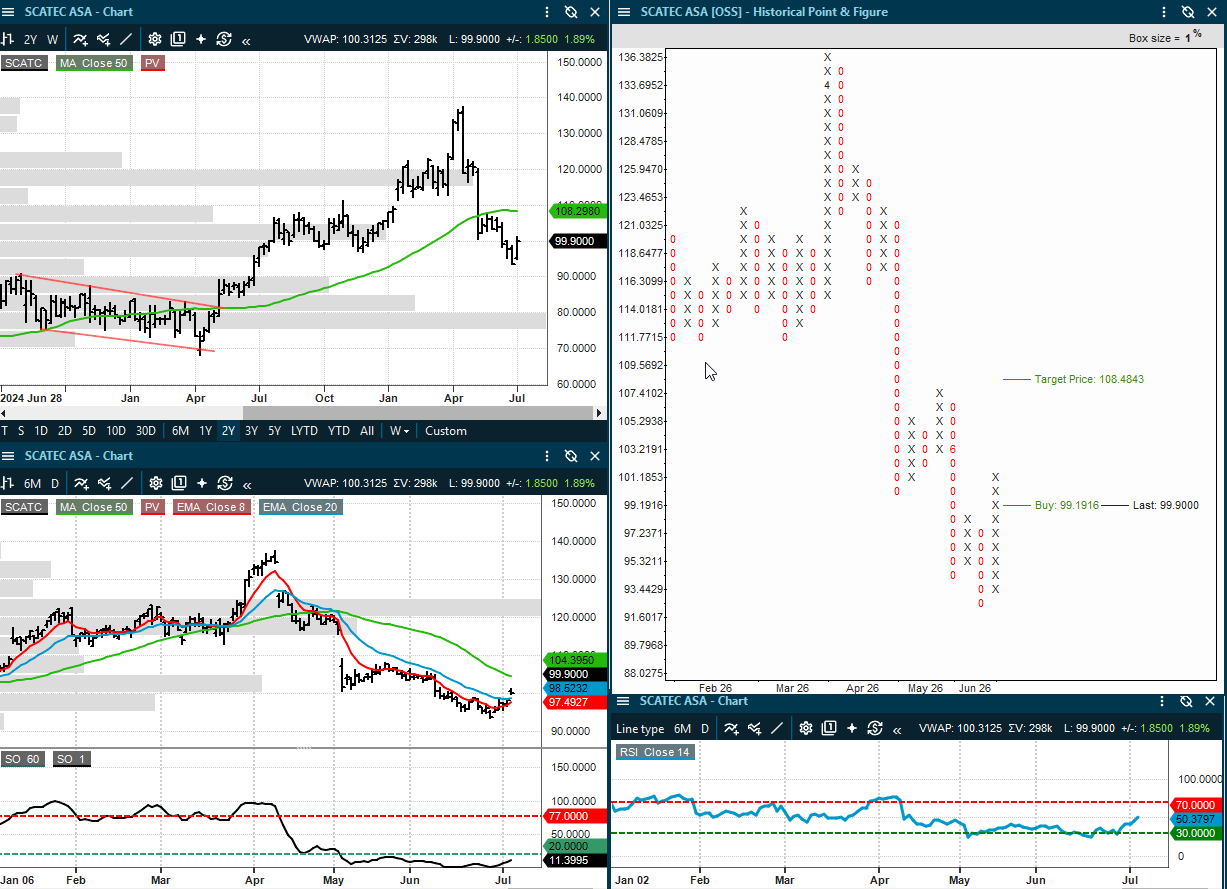Click right arrow of top-left chart scrollbar
1227x889 pixels.
tap(600, 412)
